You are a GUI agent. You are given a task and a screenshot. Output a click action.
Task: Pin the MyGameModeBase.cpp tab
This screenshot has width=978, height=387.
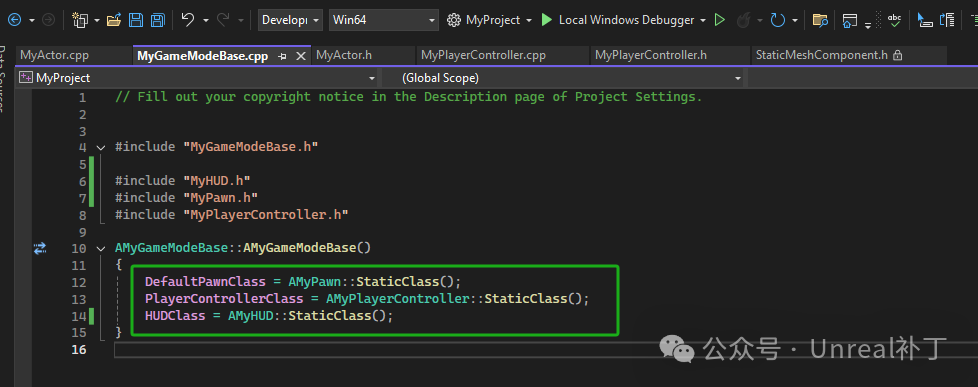point(282,56)
